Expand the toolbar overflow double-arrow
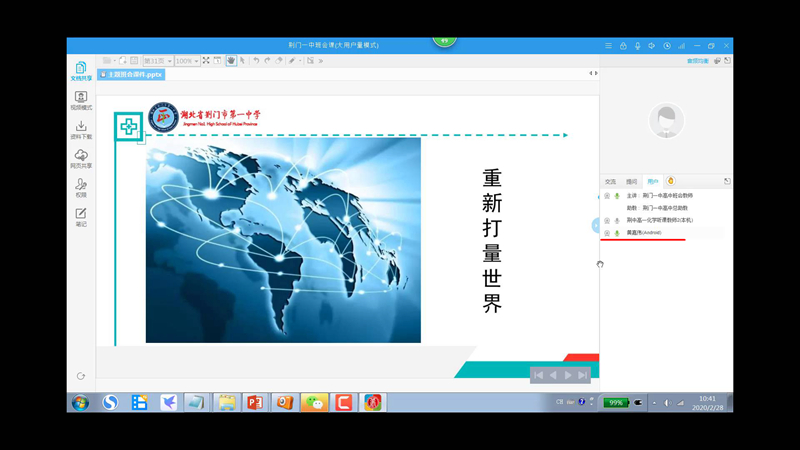This screenshot has width=800, height=450. click(321, 61)
